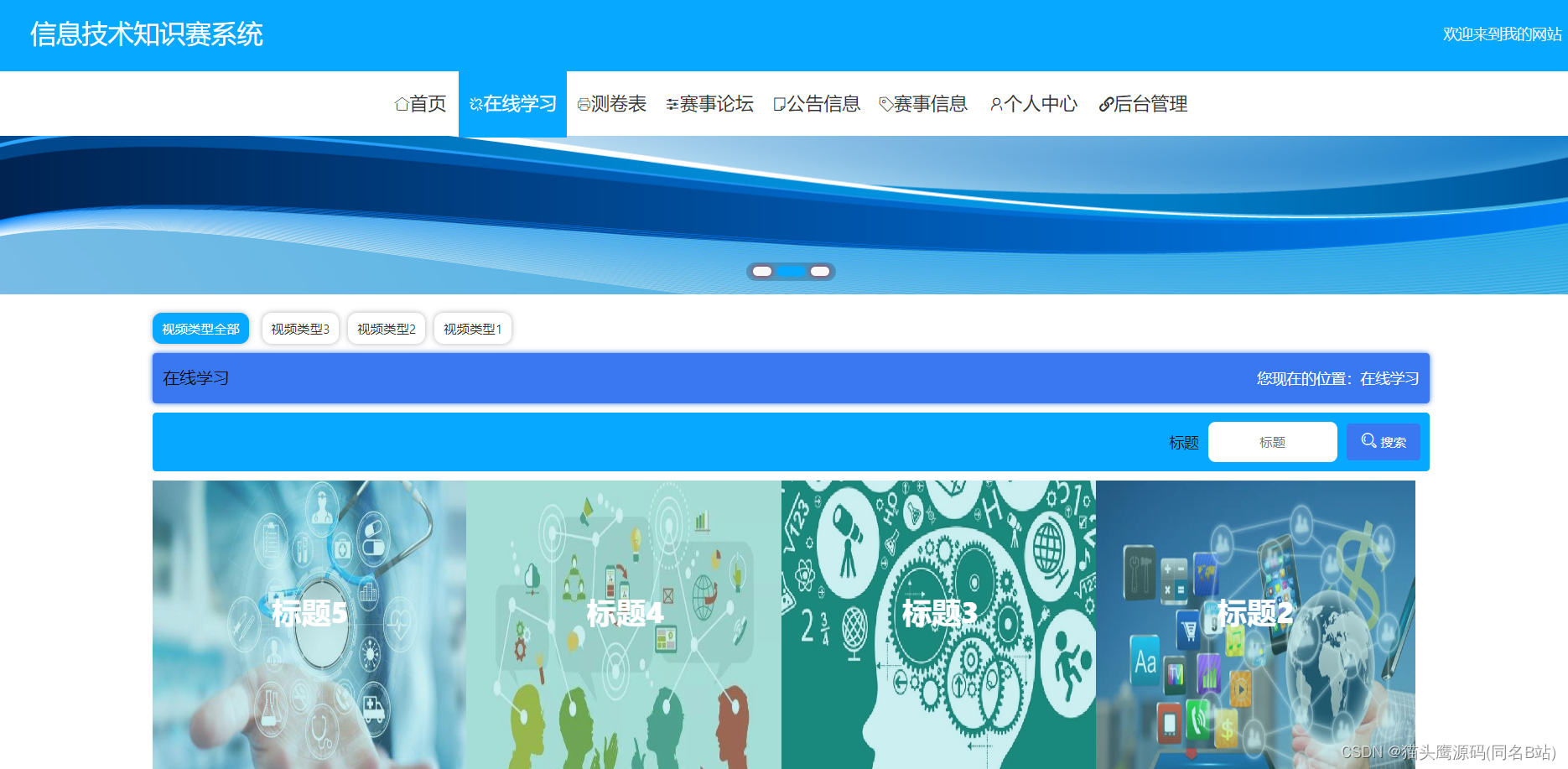Open the 欢迎来到我的网站 link
The height and width of the screenshot is (769, 1568).
coord(1503,36)
